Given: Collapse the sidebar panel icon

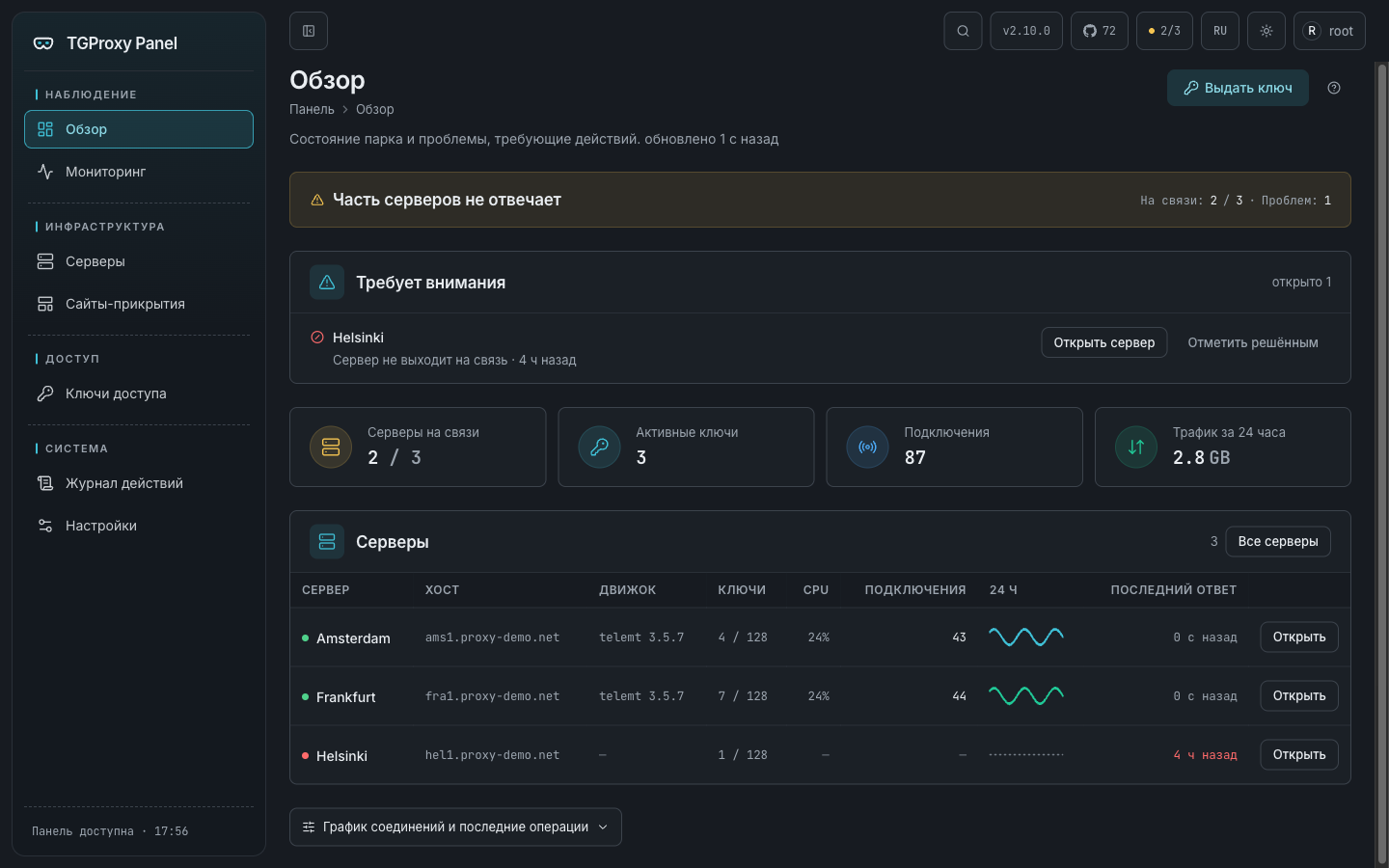Looking at the screenshot, I should (309, 31).
